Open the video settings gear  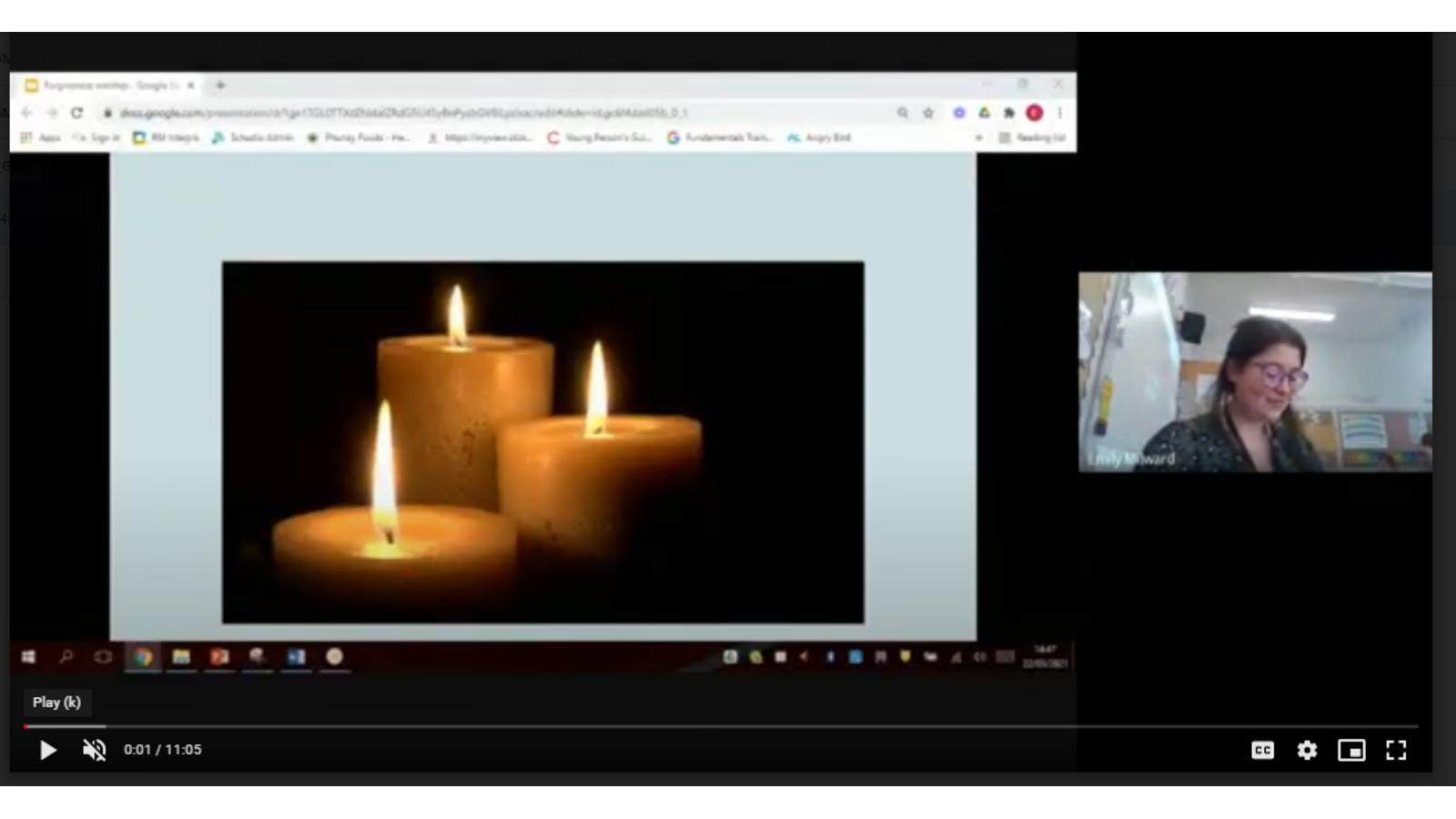1307,750
